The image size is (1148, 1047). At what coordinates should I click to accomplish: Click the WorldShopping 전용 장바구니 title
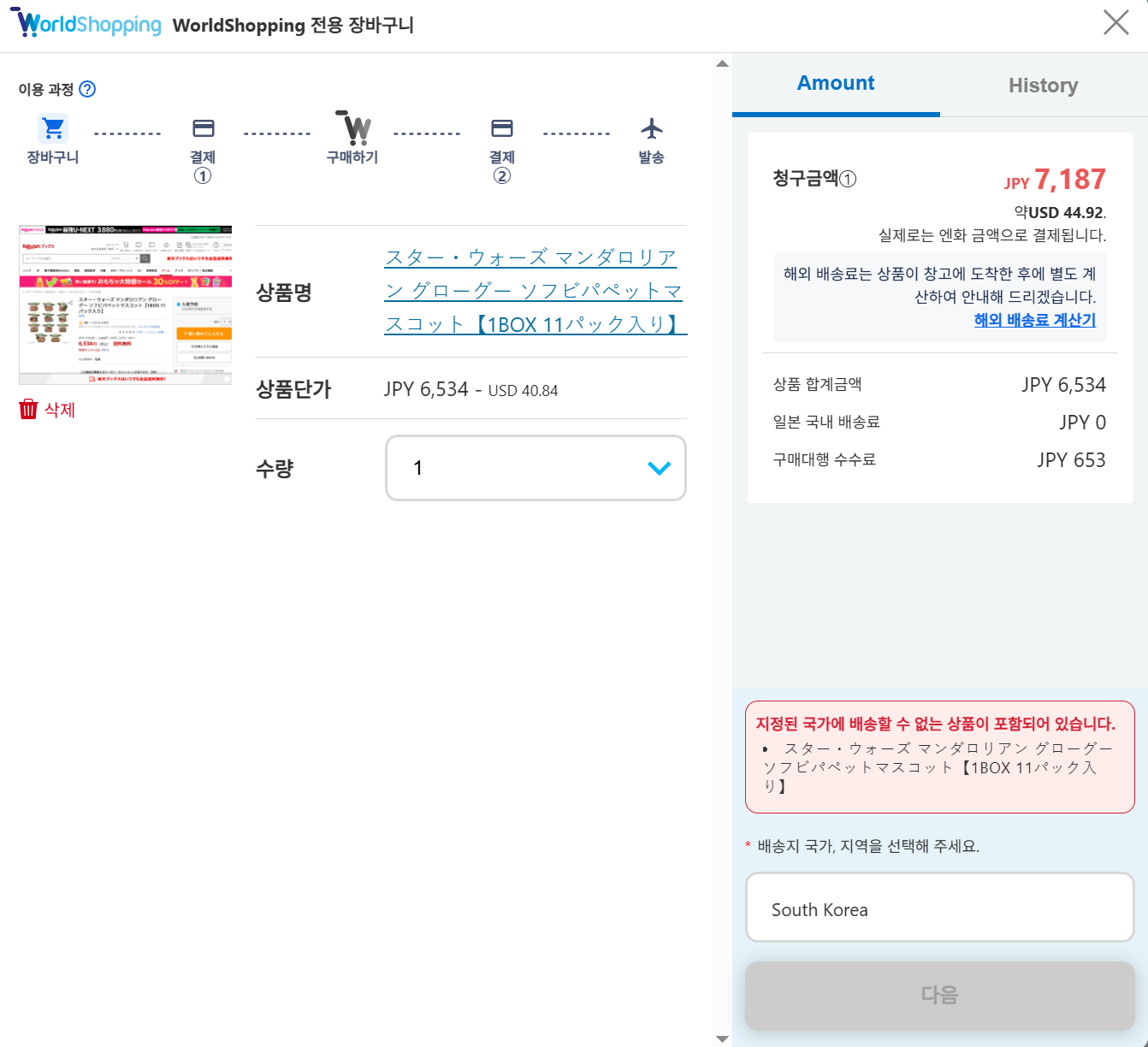(293, 25)
